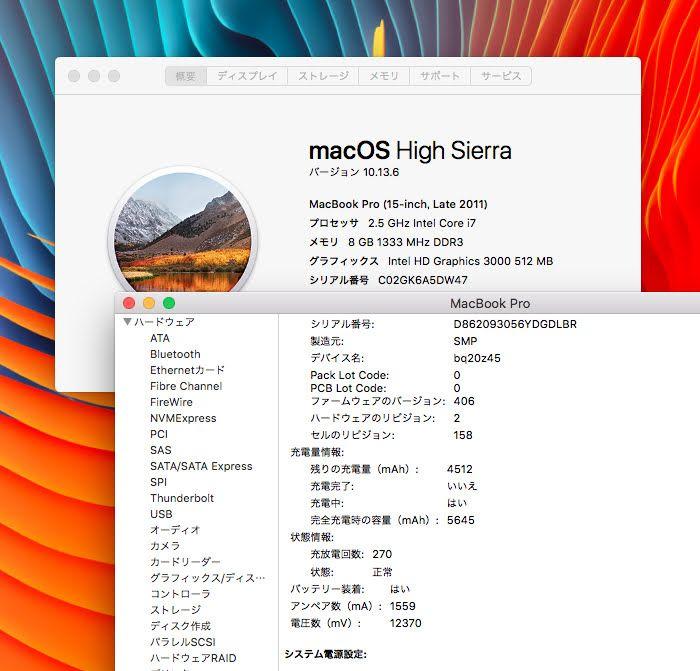The image size is (700, 671).
Task: Click the device name bq20z45
Action: (x=477, y=358)
